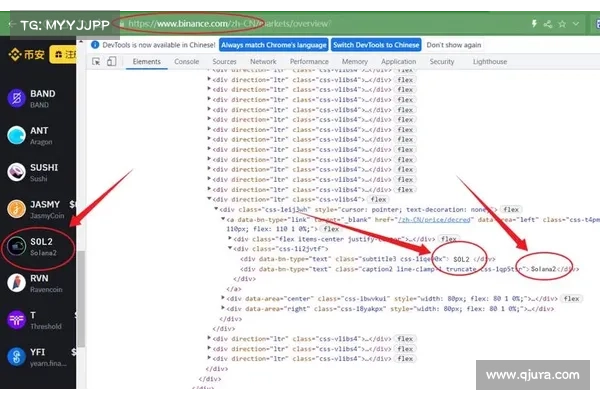Bookmark the page with the star icon
The width and height of the screenshot is (600, 400).
pos(562,24)
